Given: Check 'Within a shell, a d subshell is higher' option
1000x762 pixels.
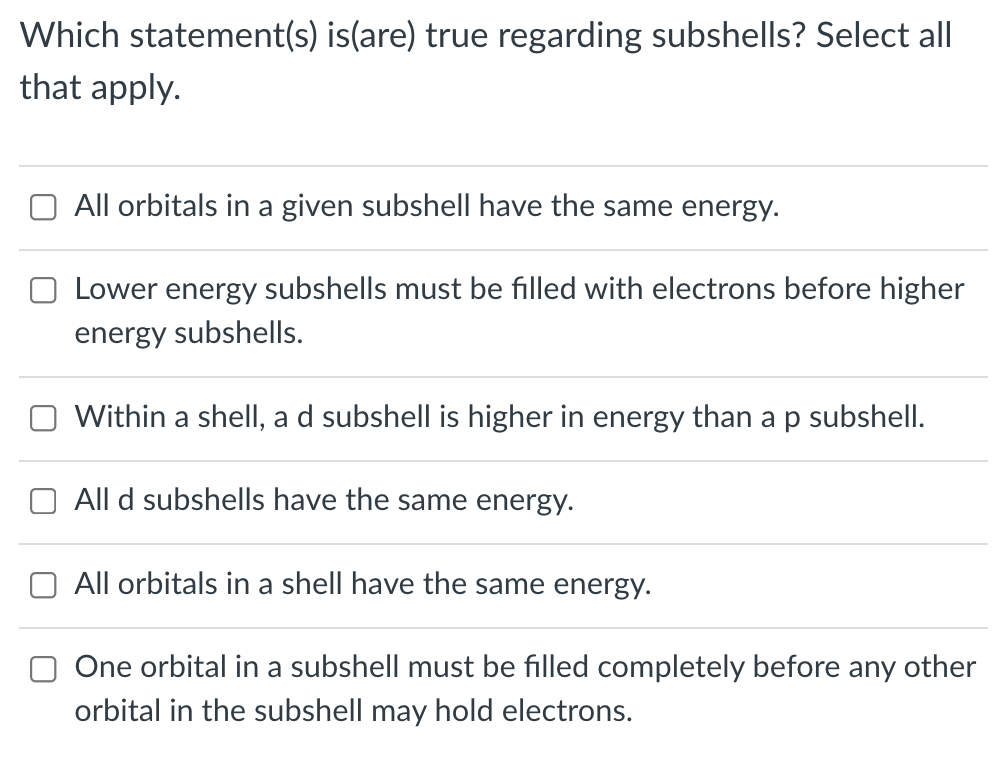Looking at the screenshot, I should coord(43,418).
